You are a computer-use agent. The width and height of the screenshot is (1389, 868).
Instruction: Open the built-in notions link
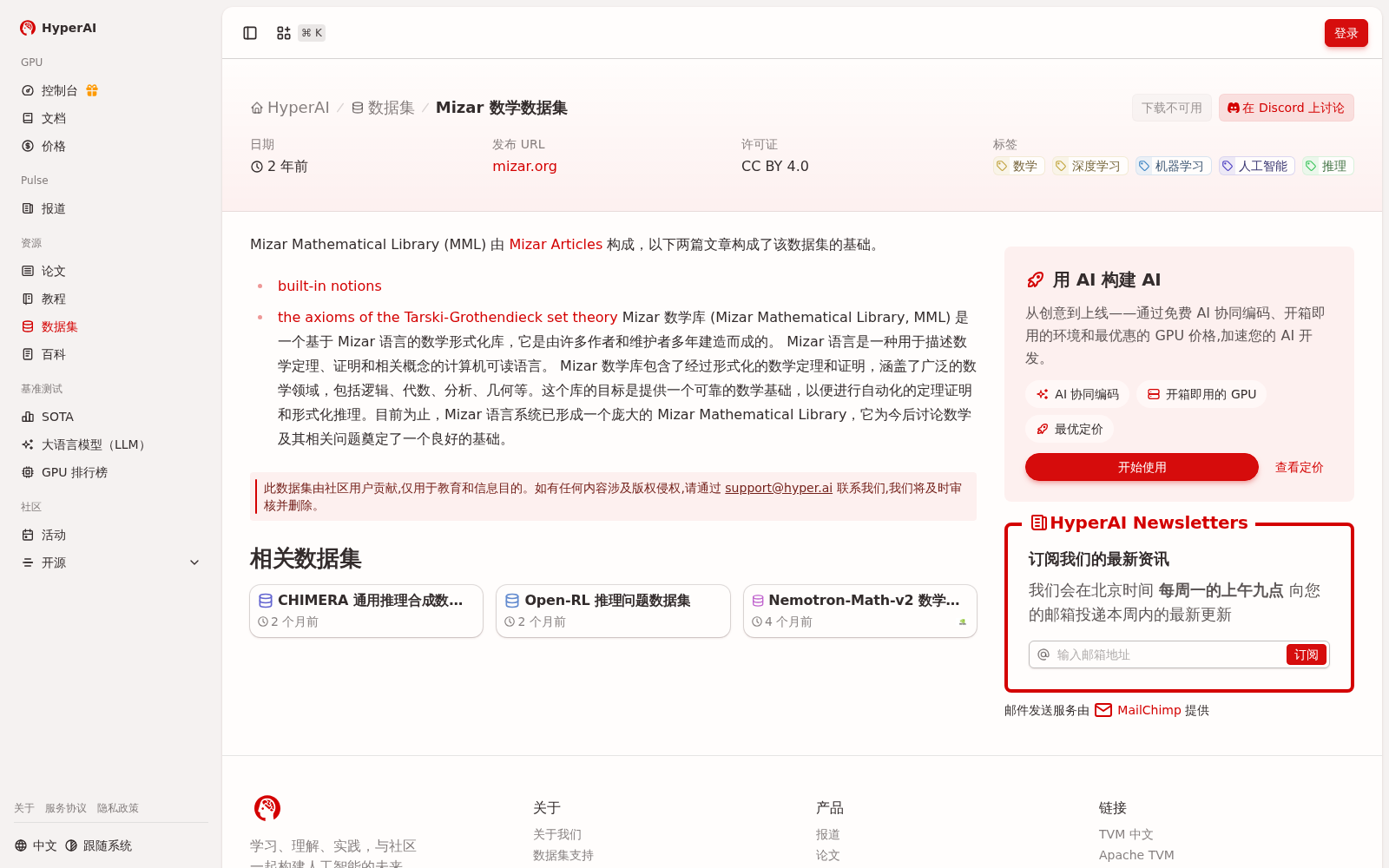pos(329,286)
